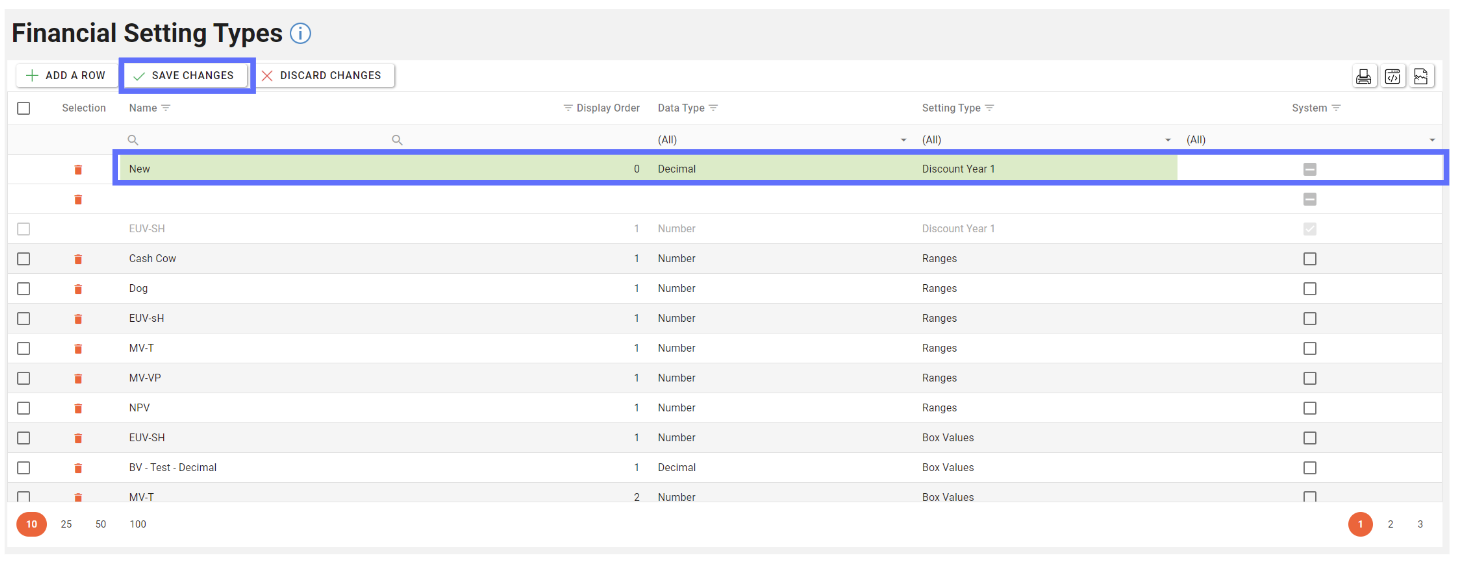Open the info icon beside the page title
This screenshot has height=563, width=1460.
(300, 34)
